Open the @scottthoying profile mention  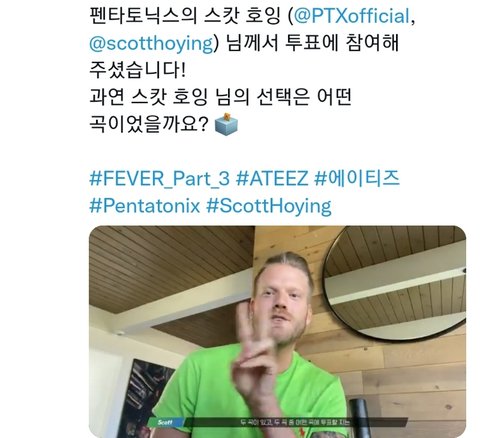[151, 44]
